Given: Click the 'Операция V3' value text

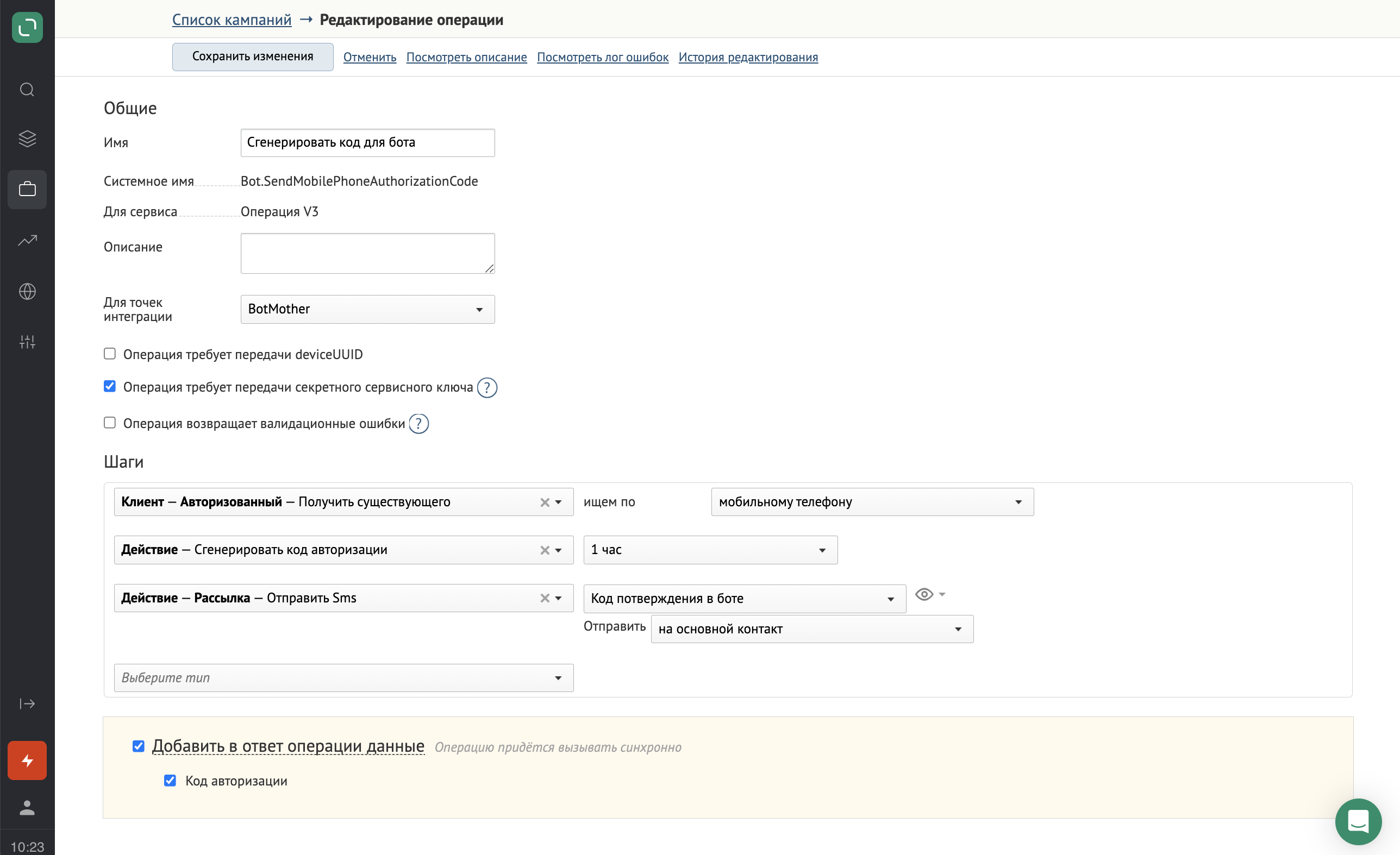Looking at the screenshot, I should coord(279,212).
